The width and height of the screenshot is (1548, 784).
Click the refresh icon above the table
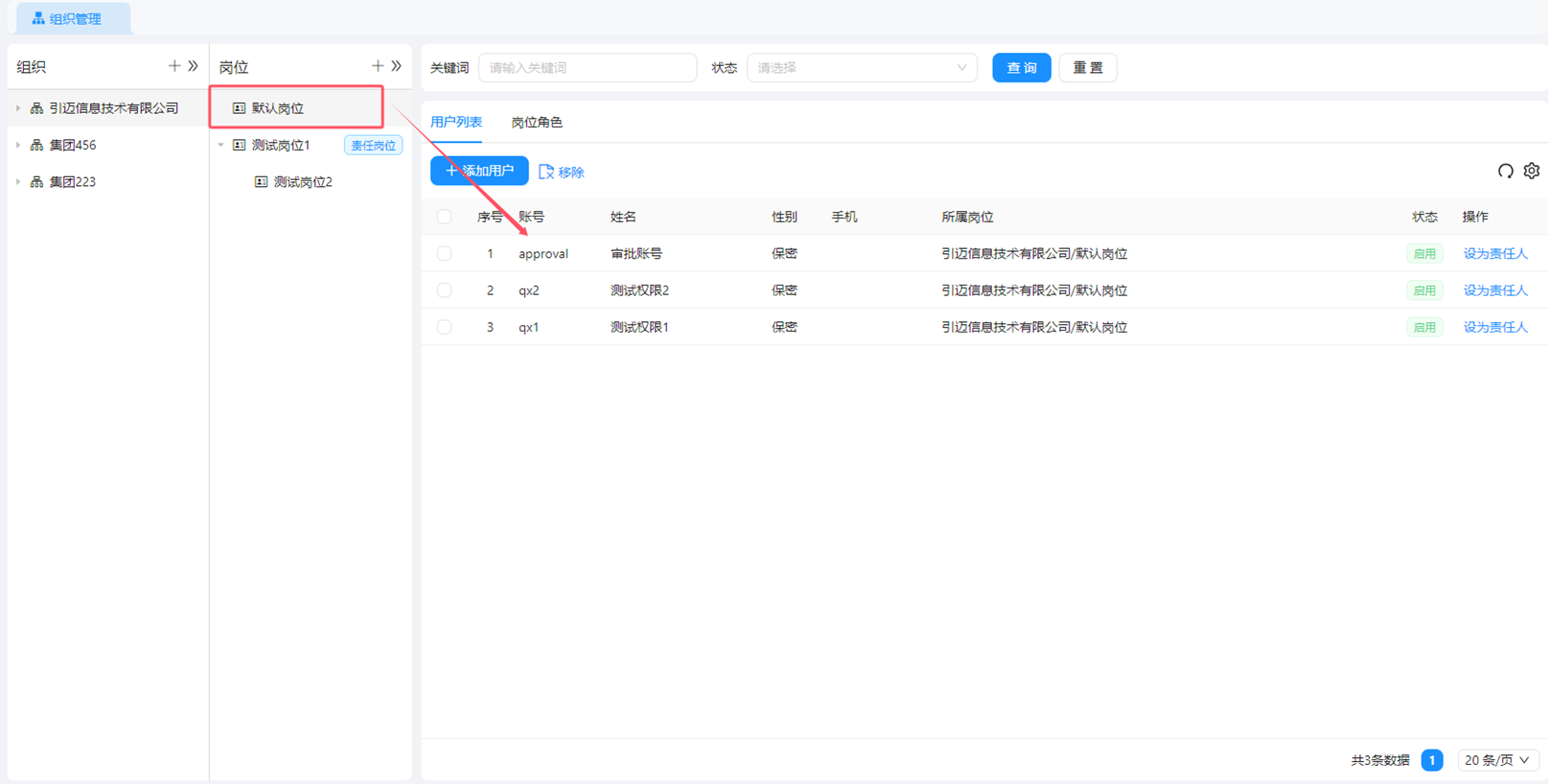pos(1505,171)
